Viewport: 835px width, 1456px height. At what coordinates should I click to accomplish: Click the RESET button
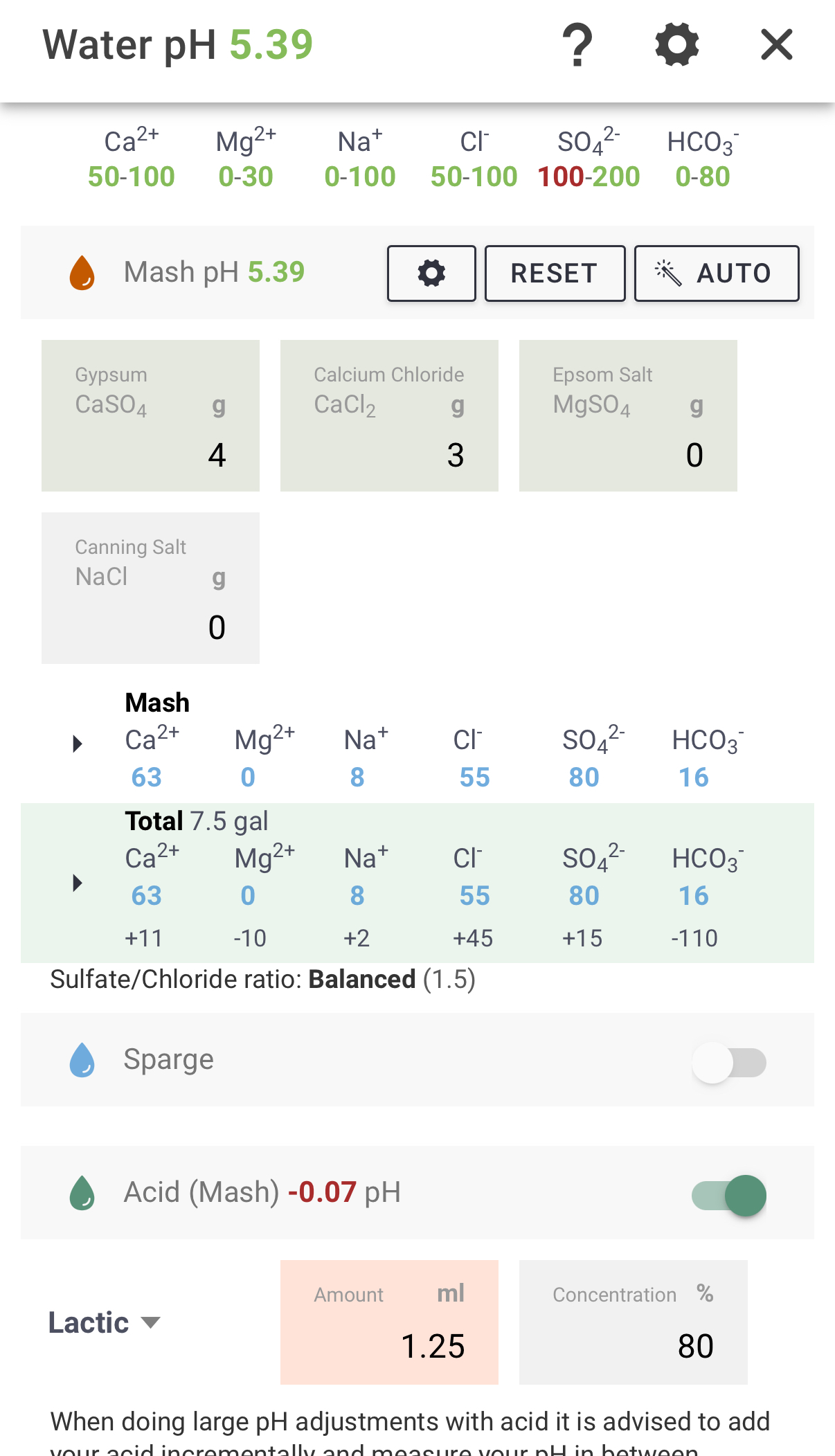click(x=555, y=273)
